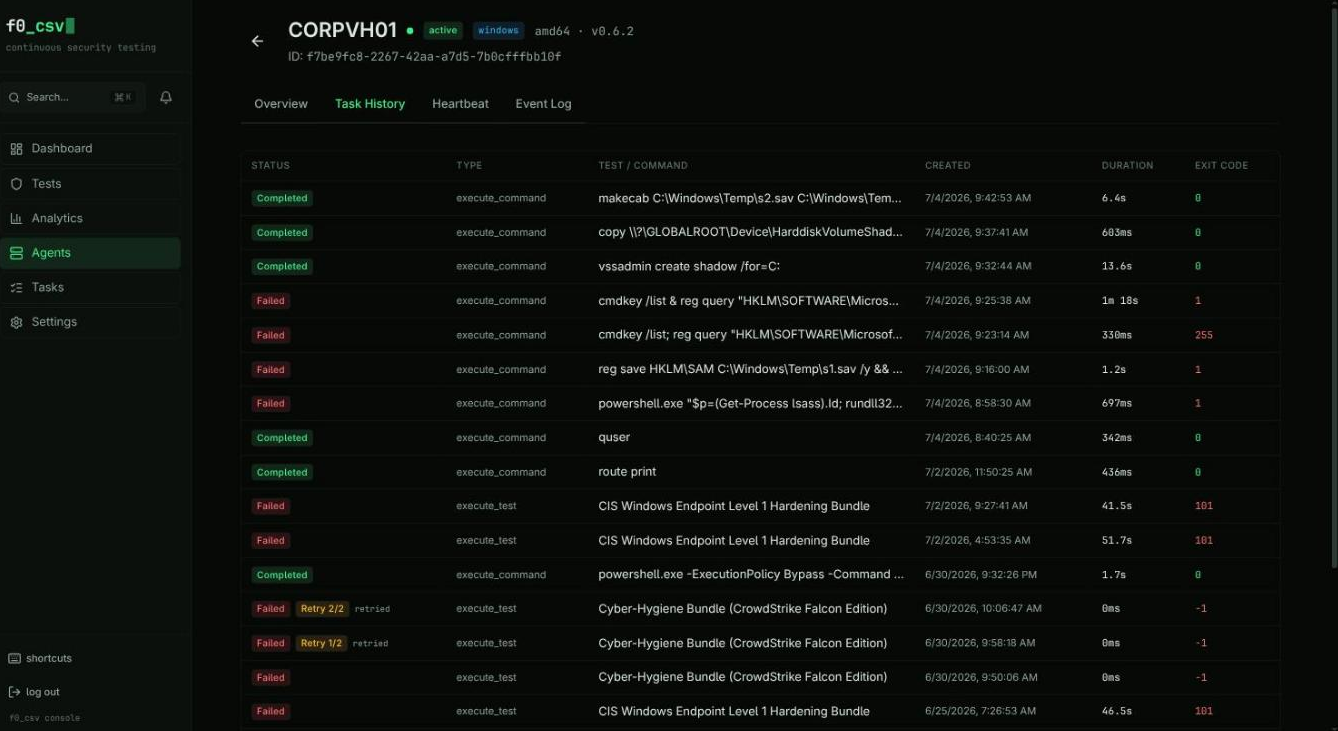Click the search magnifier icon
The height and width of the screenshot is (731, 1338).
coord(15,97)
